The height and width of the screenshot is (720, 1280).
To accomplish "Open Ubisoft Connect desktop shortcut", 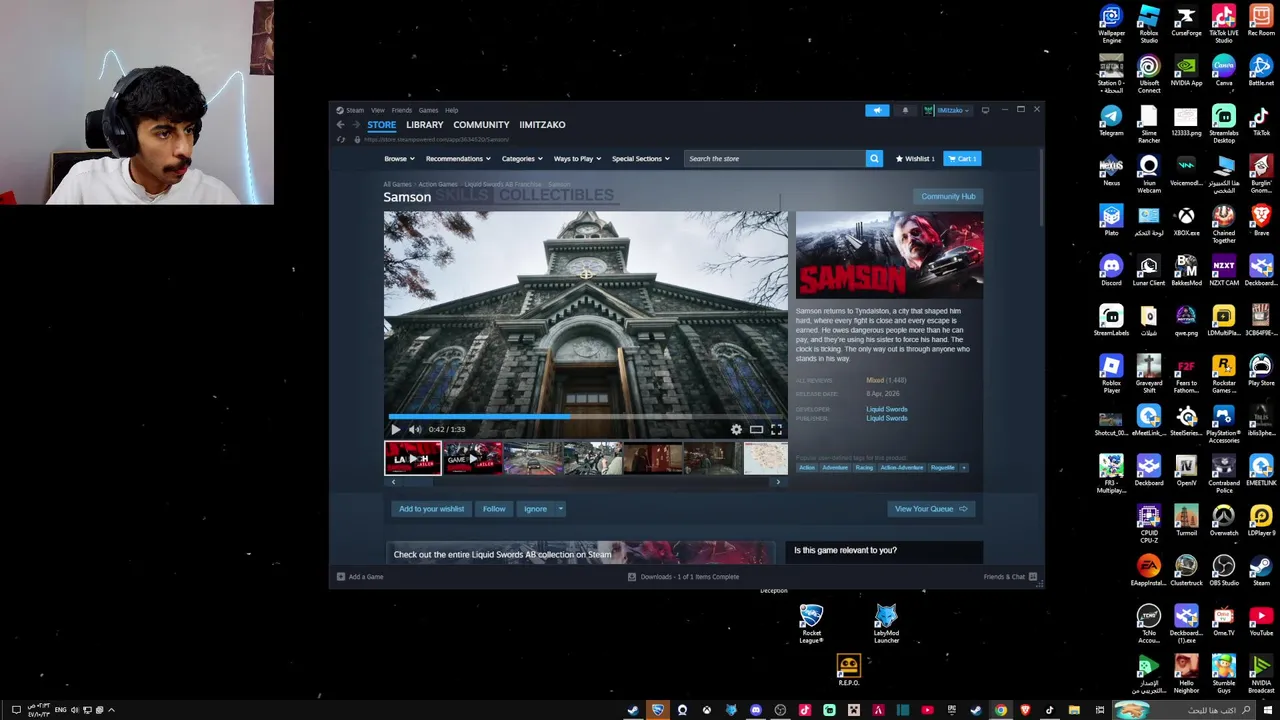I will (1149, 75).
